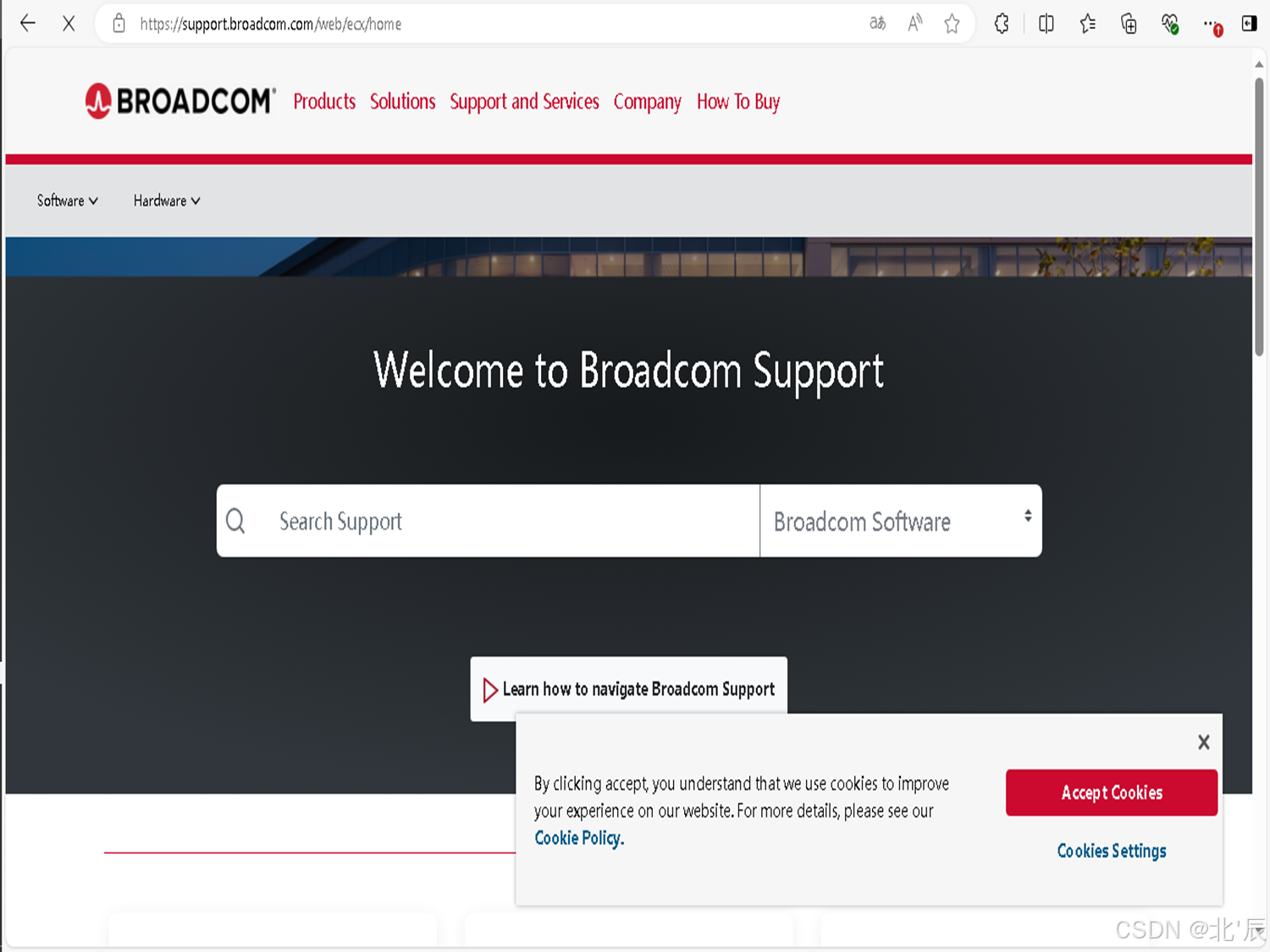The image size is (1270, 952).
Task: Click Learn how to navigate Broadcom Support
Action: 628,689
